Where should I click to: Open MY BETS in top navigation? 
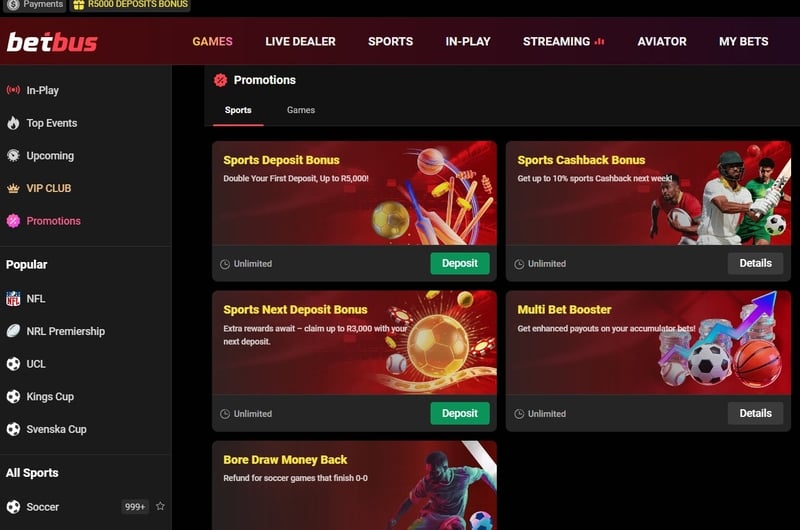(x=743, y=41)
